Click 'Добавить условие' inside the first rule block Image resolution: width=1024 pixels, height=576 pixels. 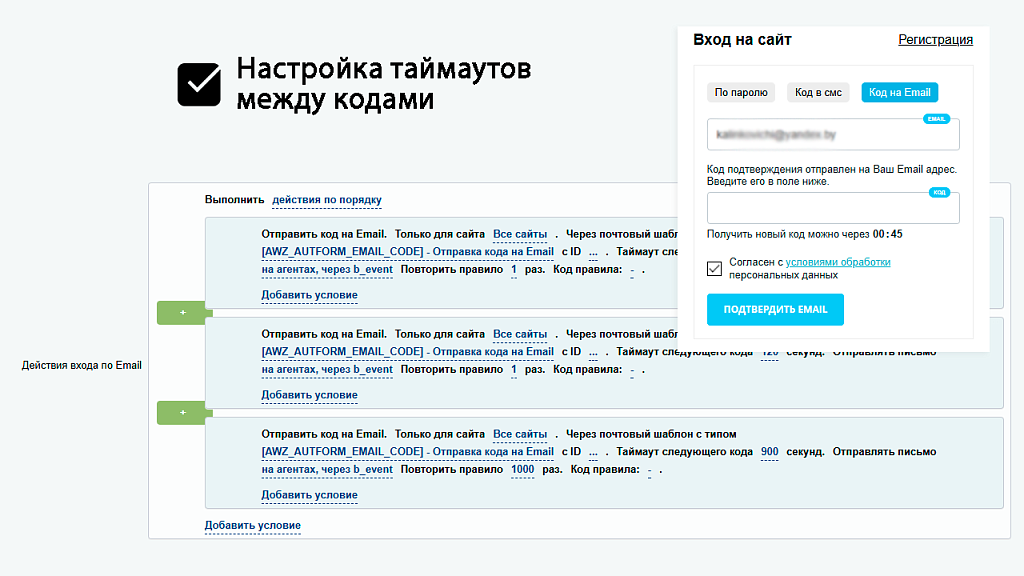click(309, 295)
